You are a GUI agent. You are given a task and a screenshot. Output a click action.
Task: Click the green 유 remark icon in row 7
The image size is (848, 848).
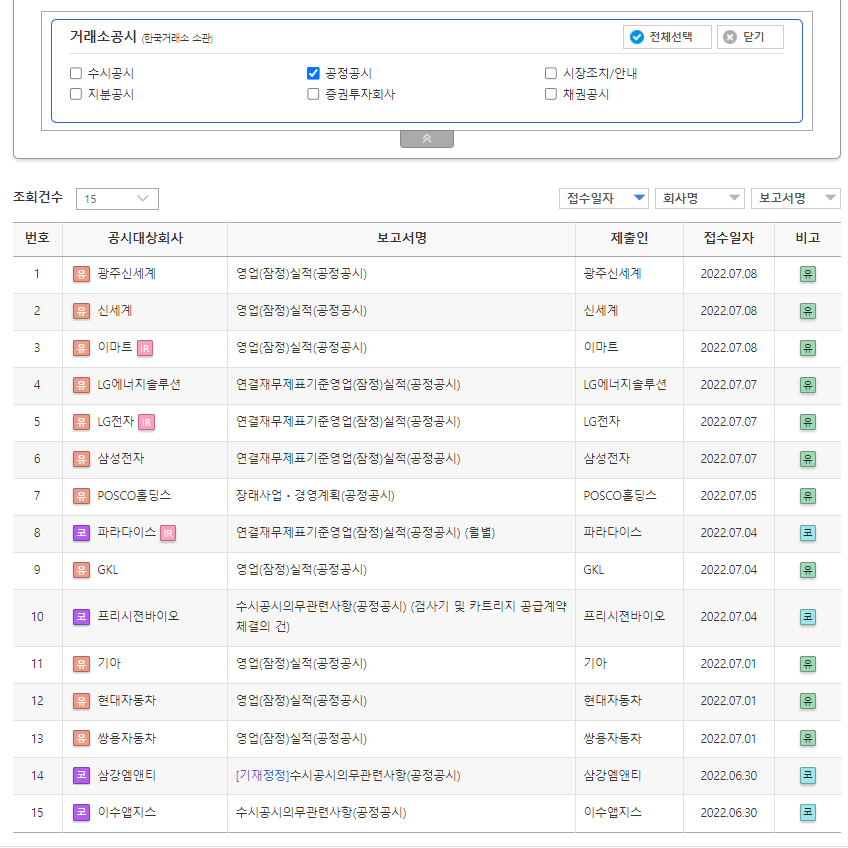click(x=807, y=496)
